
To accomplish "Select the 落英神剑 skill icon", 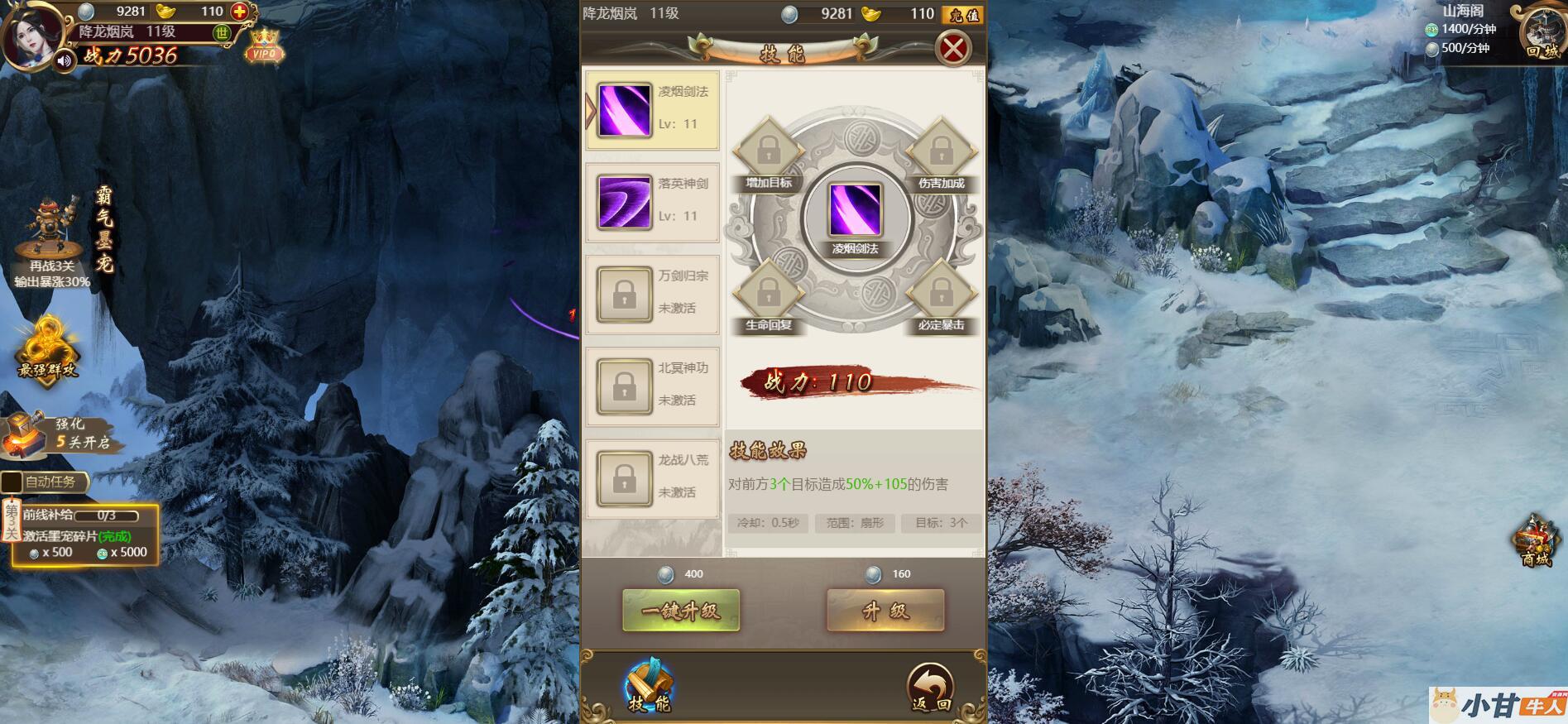I will (624, 202).
